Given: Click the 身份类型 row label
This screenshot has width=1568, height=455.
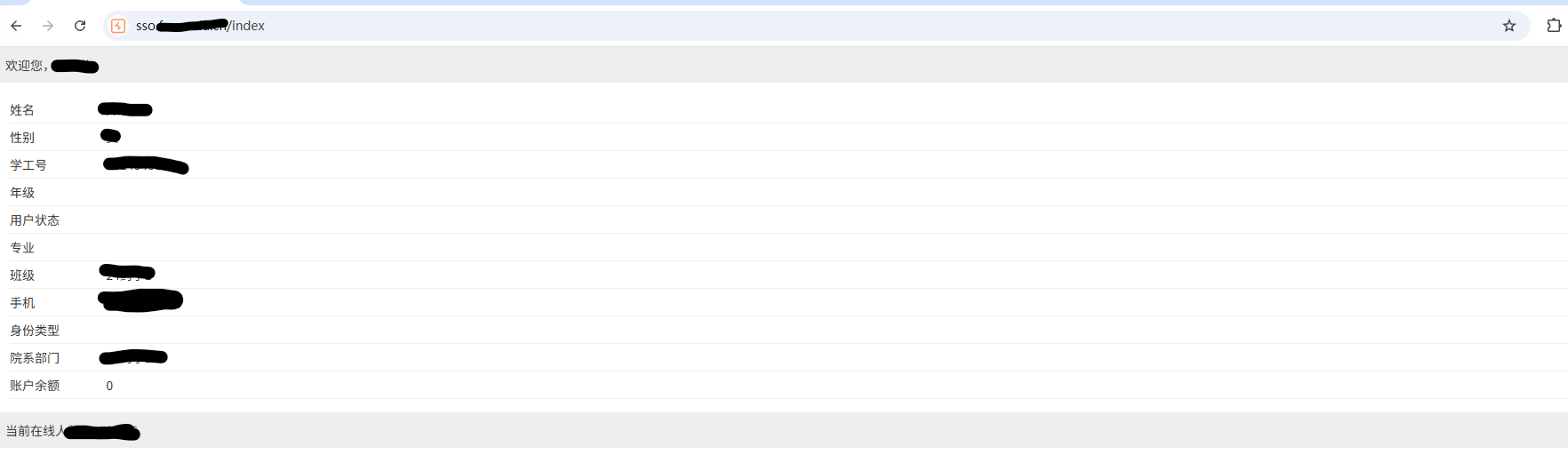Looking at the screenshot, I should click(x=35, y=331).
